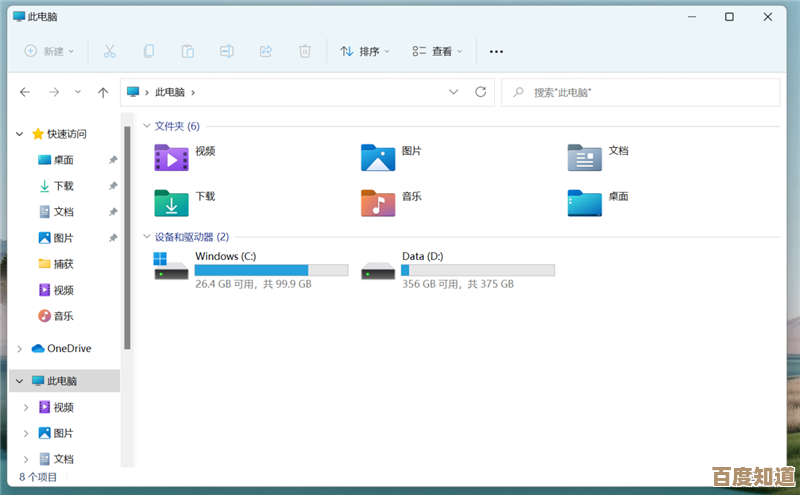This screenshot has width=800, height=495.
Task: Select the Data (D:) drive icon
Action: pyautogui.click(x=378, y=270)
